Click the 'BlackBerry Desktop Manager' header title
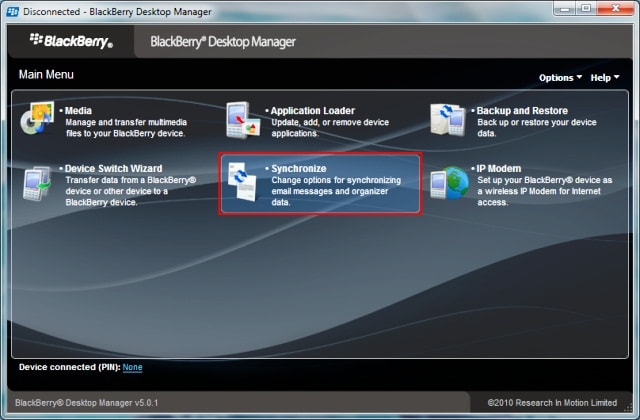The width and height of the screenshot is (640, 420). [223, 42]
